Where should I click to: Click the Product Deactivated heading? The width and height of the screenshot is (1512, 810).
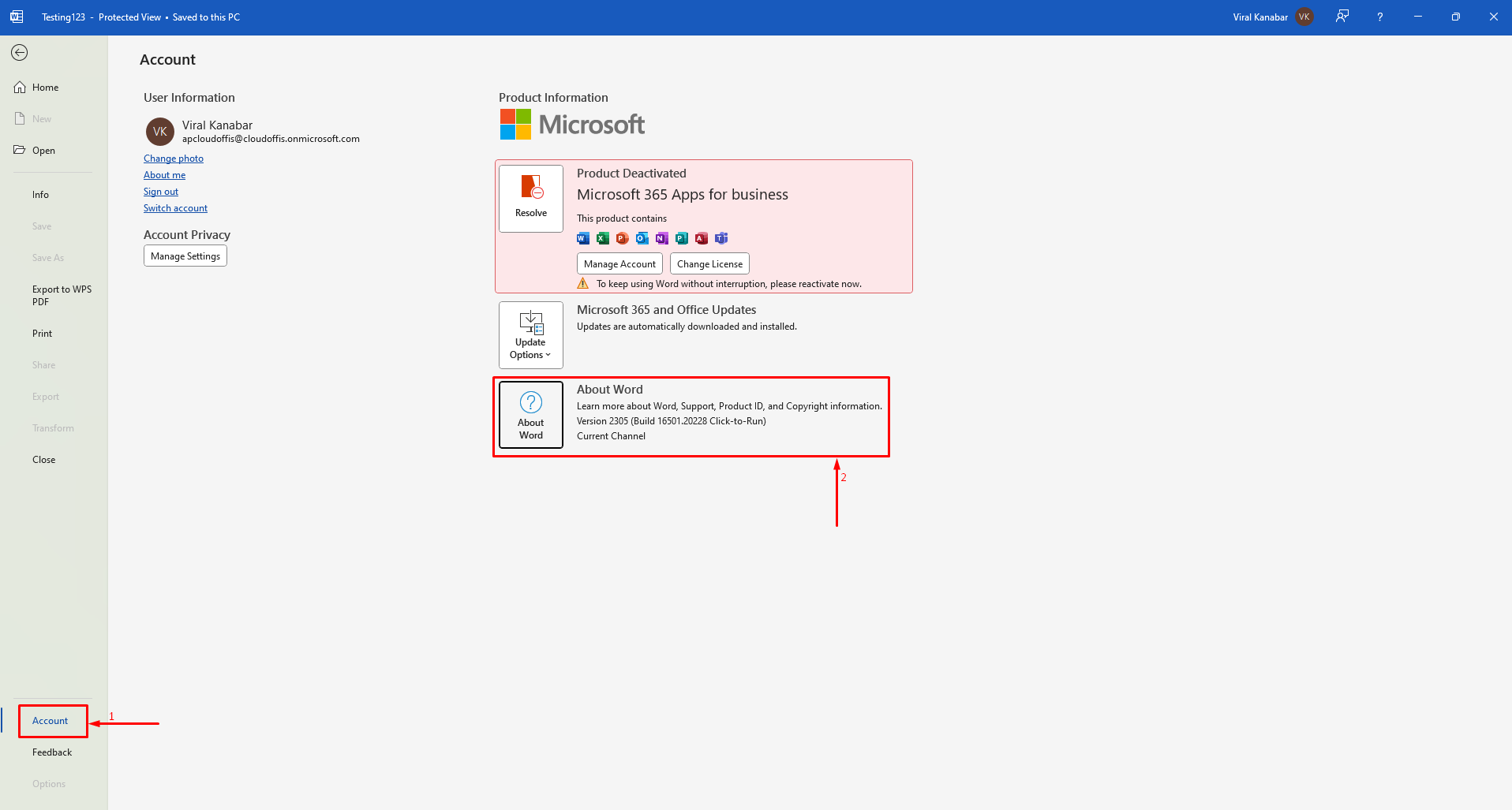click(631, 174)
